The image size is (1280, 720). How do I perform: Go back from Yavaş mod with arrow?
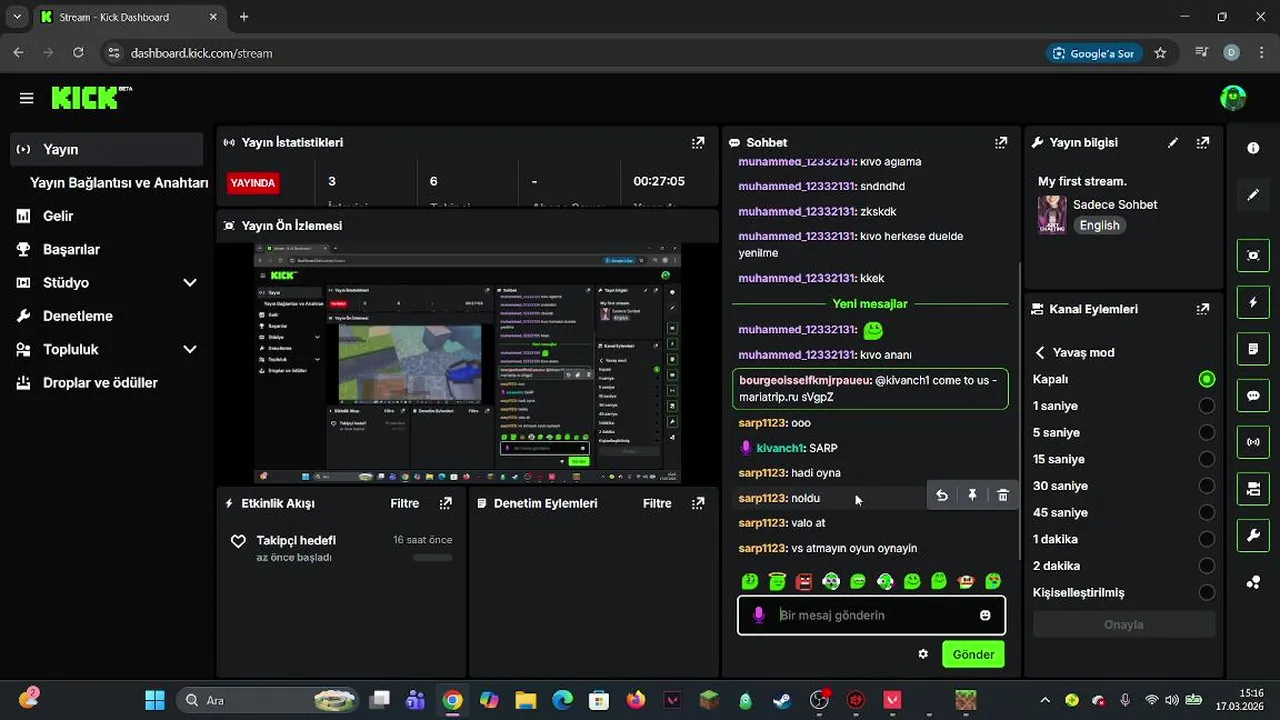click(1040, 353)
